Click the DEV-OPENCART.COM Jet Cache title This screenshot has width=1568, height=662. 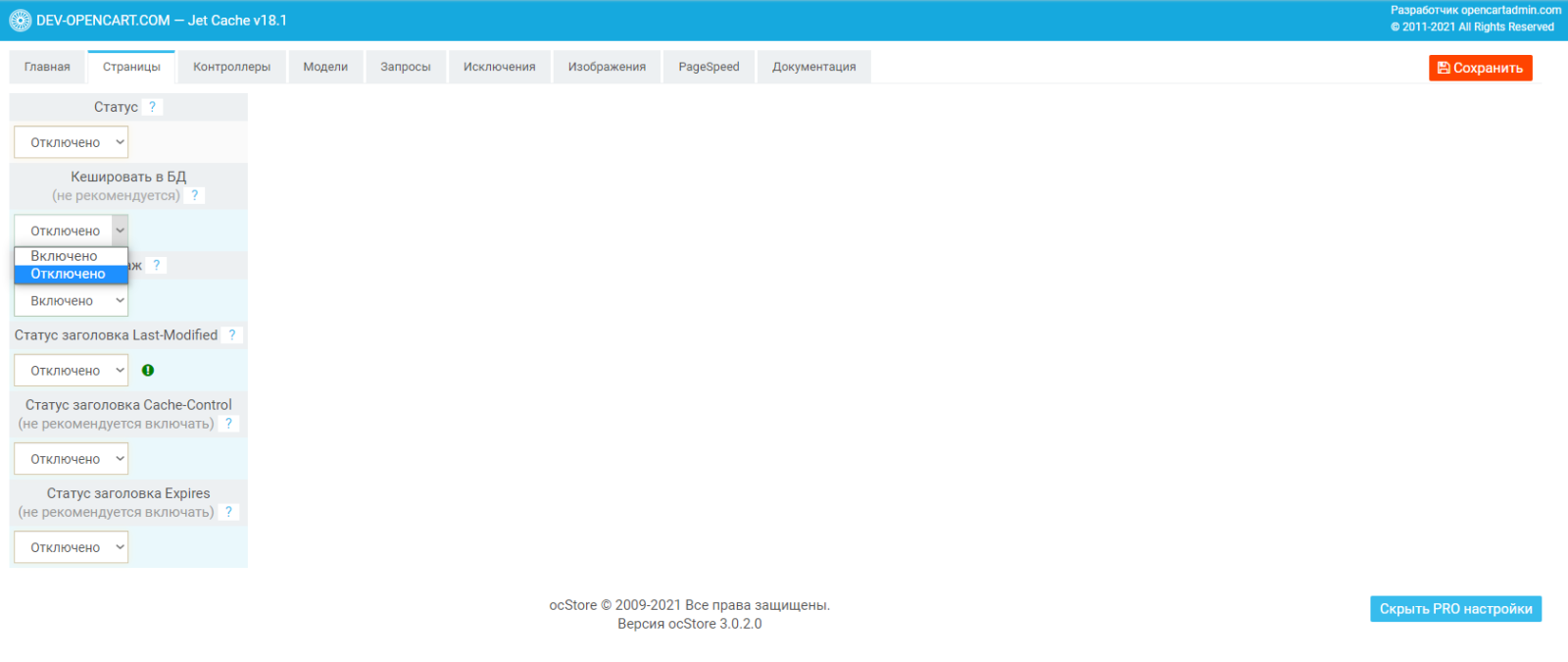pos(162,20)
